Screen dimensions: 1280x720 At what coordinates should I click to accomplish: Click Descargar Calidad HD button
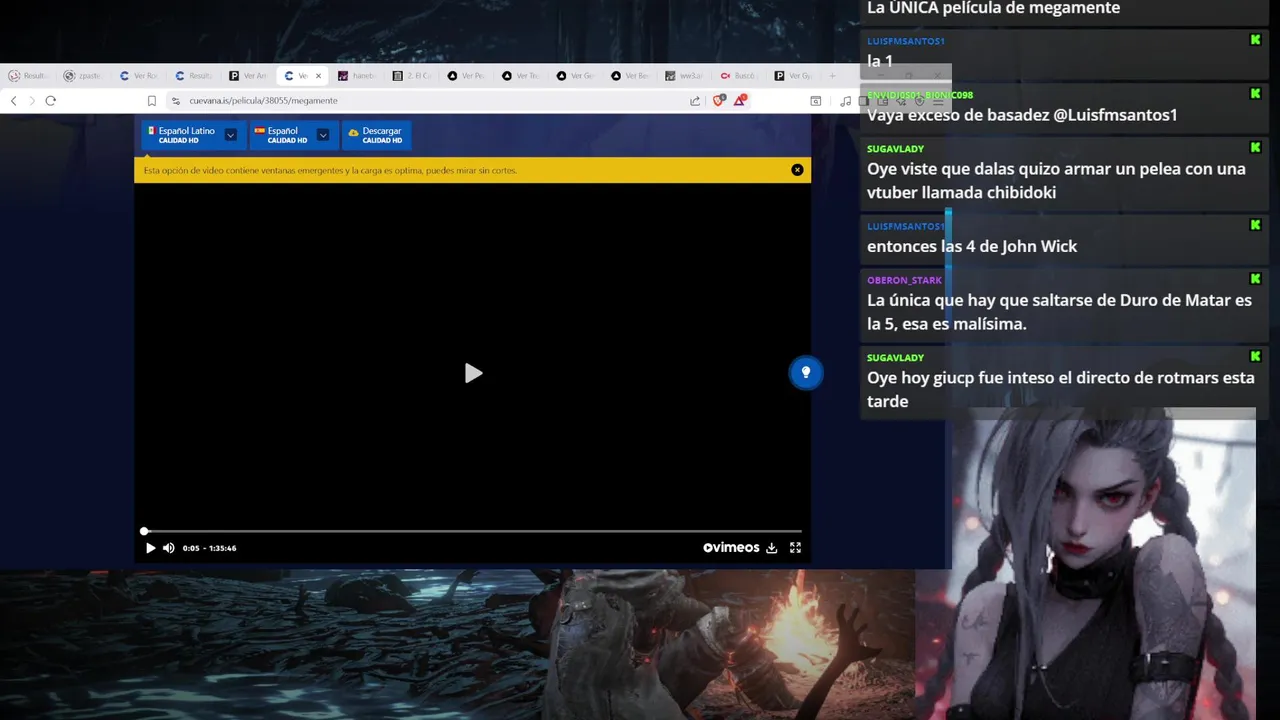pyautogui.click(x=376, y=135)
